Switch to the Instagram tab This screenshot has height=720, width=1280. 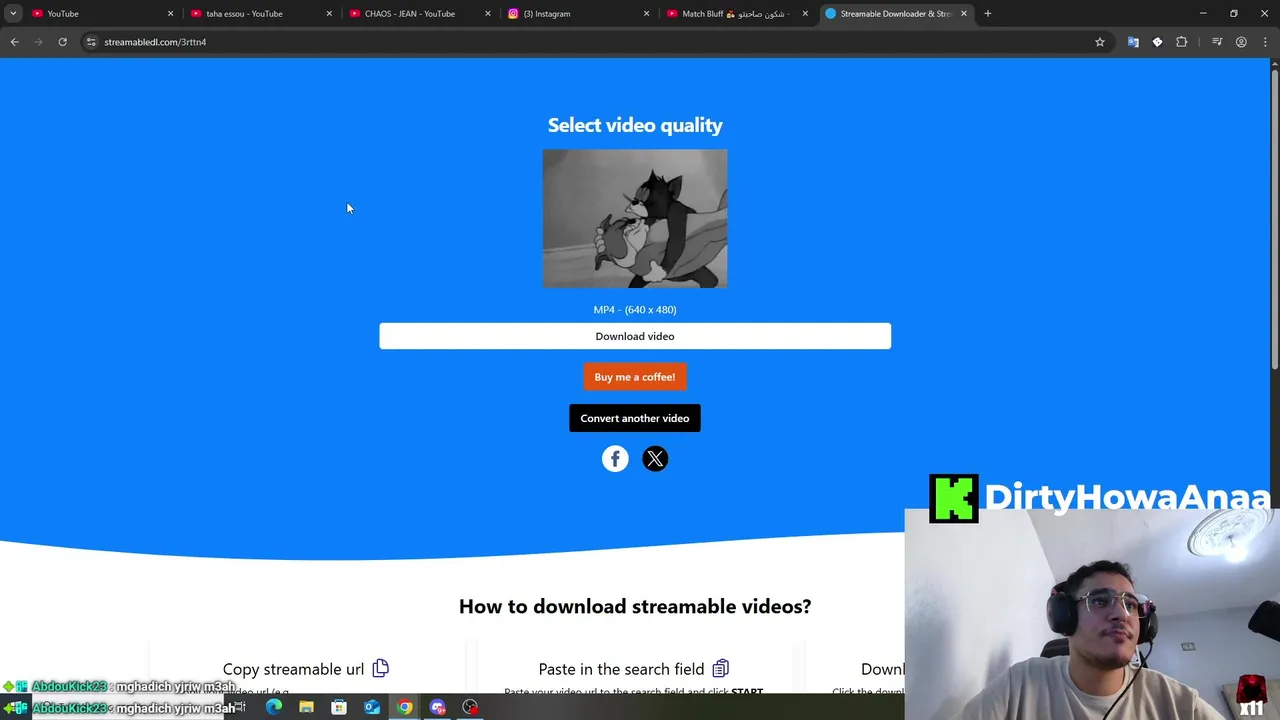pyautogui.click(x=577, y=14)
